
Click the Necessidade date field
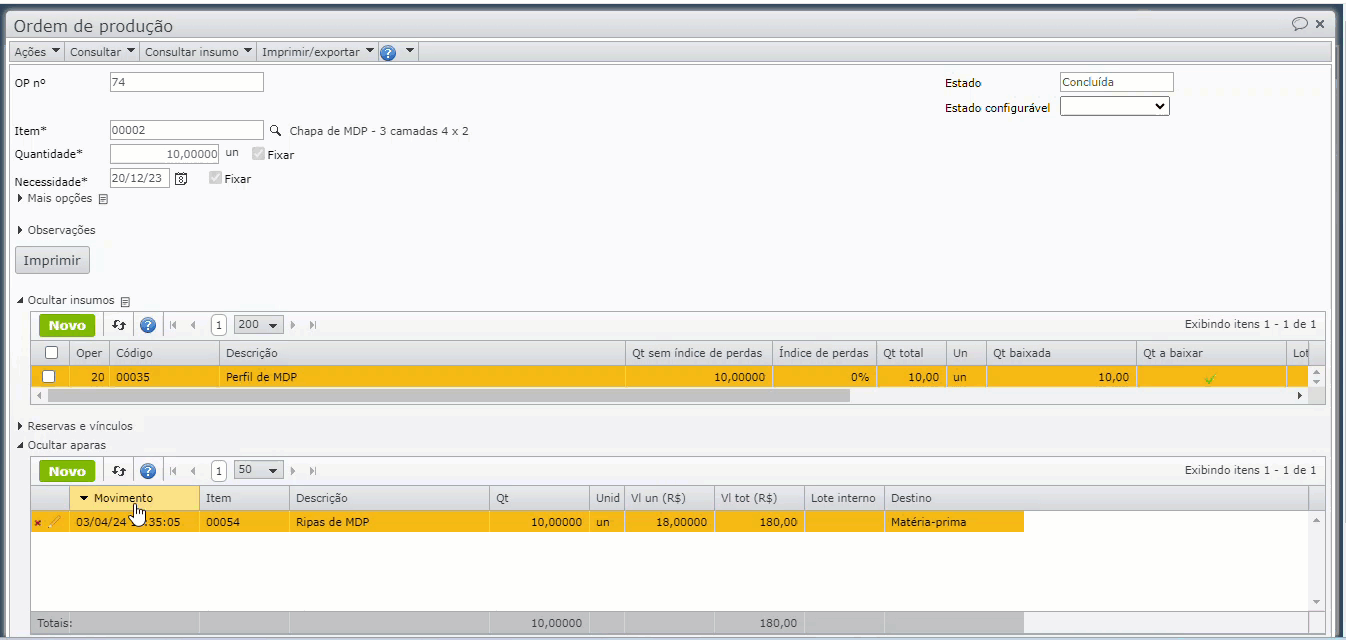click(x=140, y=178)
